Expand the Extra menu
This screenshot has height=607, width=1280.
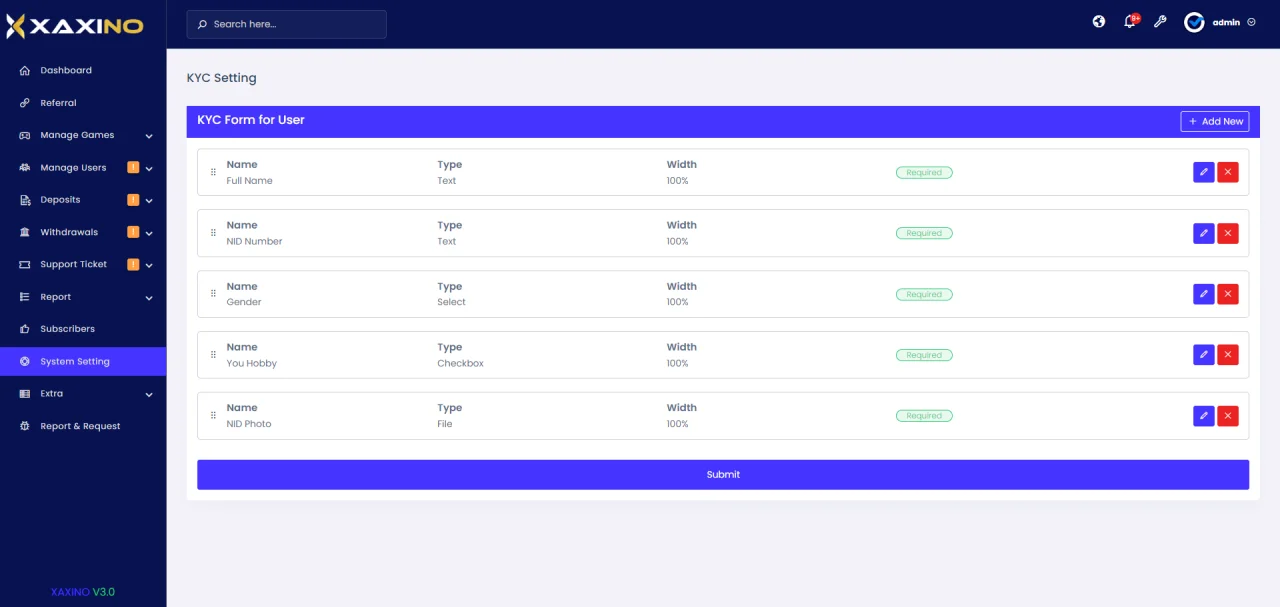[x=83, y=394]
